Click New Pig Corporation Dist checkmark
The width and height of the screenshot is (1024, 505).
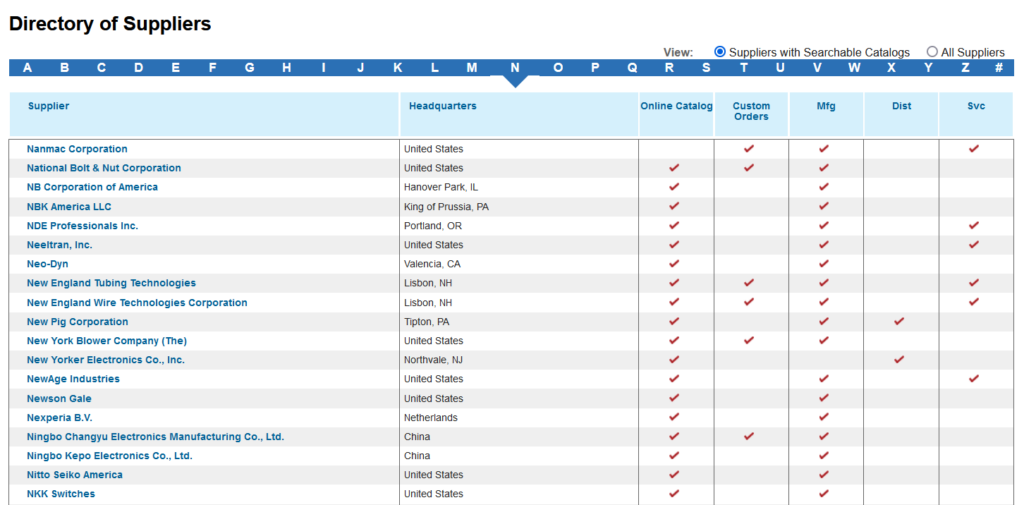click(899, 321)
